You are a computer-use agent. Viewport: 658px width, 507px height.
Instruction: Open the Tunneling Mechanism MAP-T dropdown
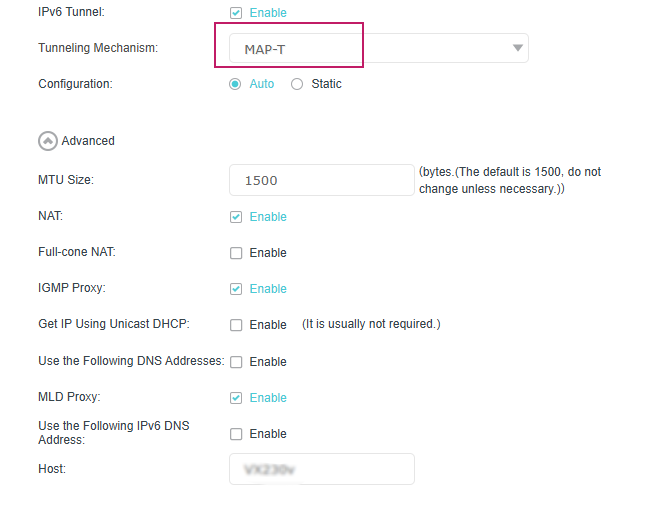click(x=379, y=48)
